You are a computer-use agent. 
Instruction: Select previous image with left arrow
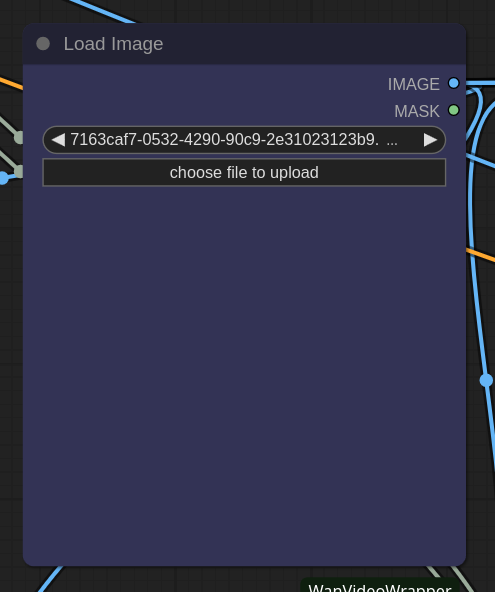[58, 140]
